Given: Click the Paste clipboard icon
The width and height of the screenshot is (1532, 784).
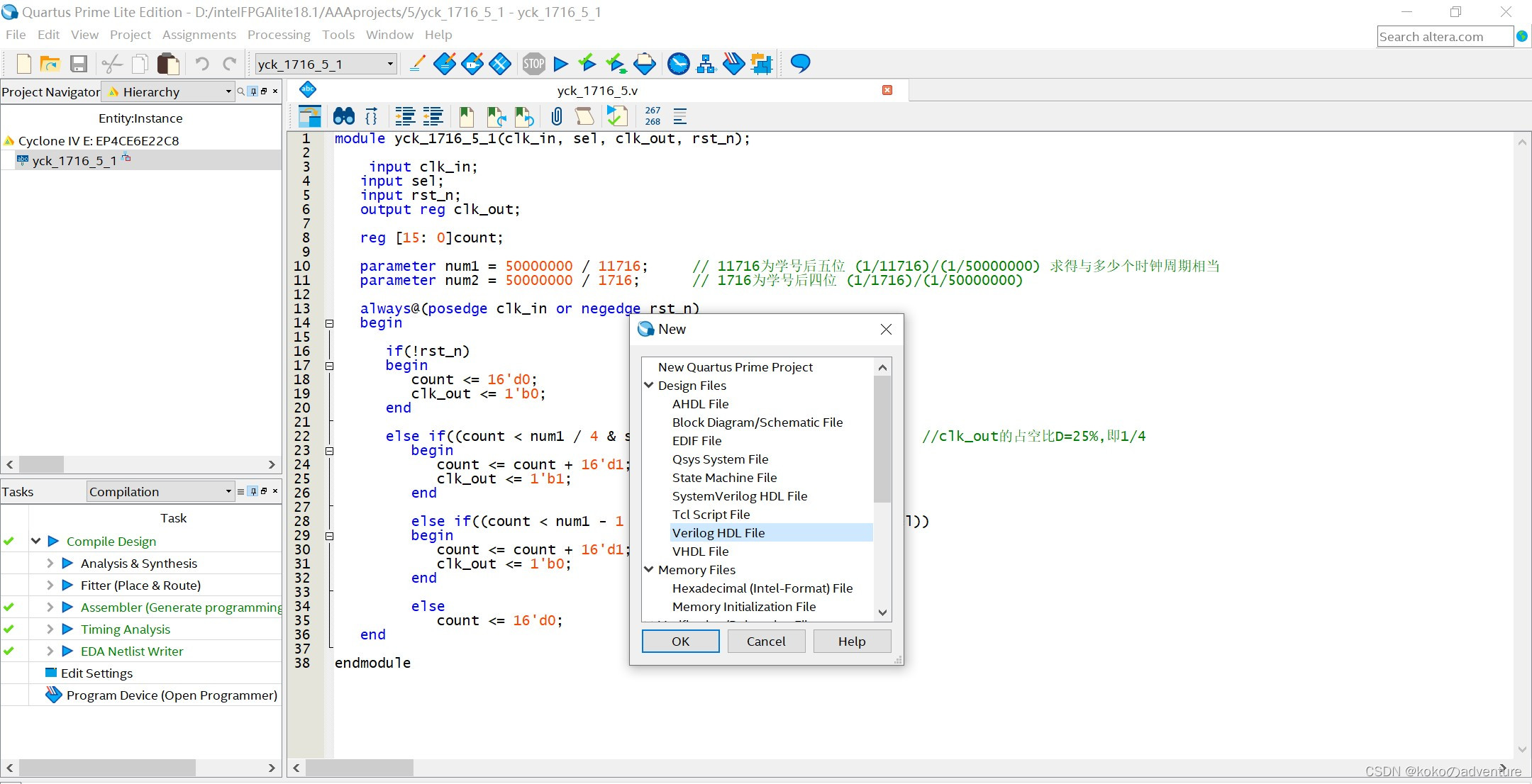Looking at the screenshot, I should (x=168, y=64).
